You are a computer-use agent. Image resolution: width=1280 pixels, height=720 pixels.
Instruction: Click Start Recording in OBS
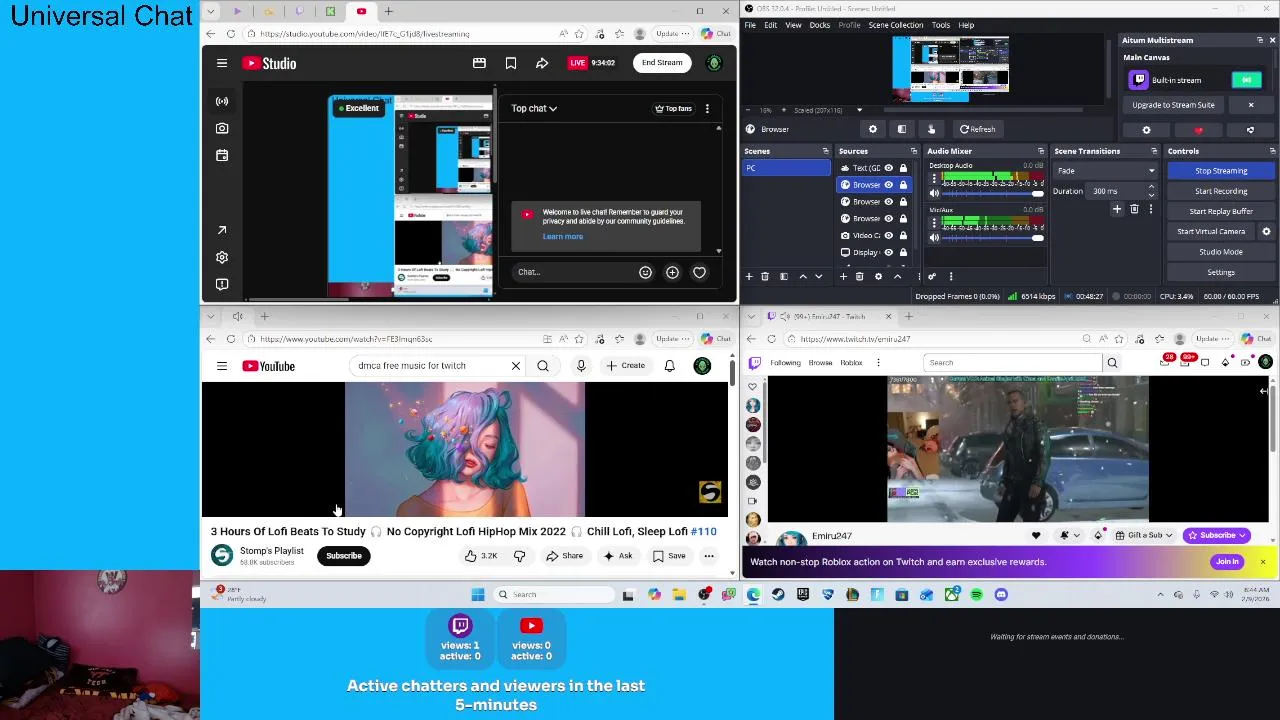[1221, 191]
